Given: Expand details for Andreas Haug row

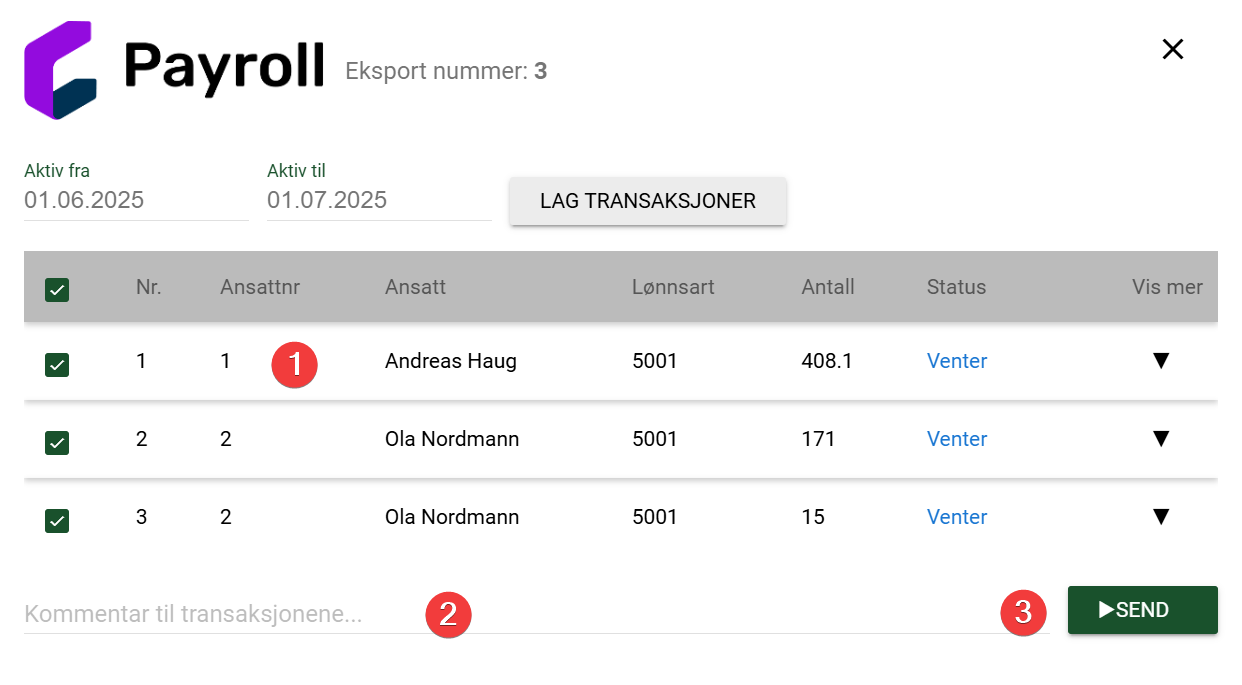Looking at the screenshot, I should point(1161,361).
